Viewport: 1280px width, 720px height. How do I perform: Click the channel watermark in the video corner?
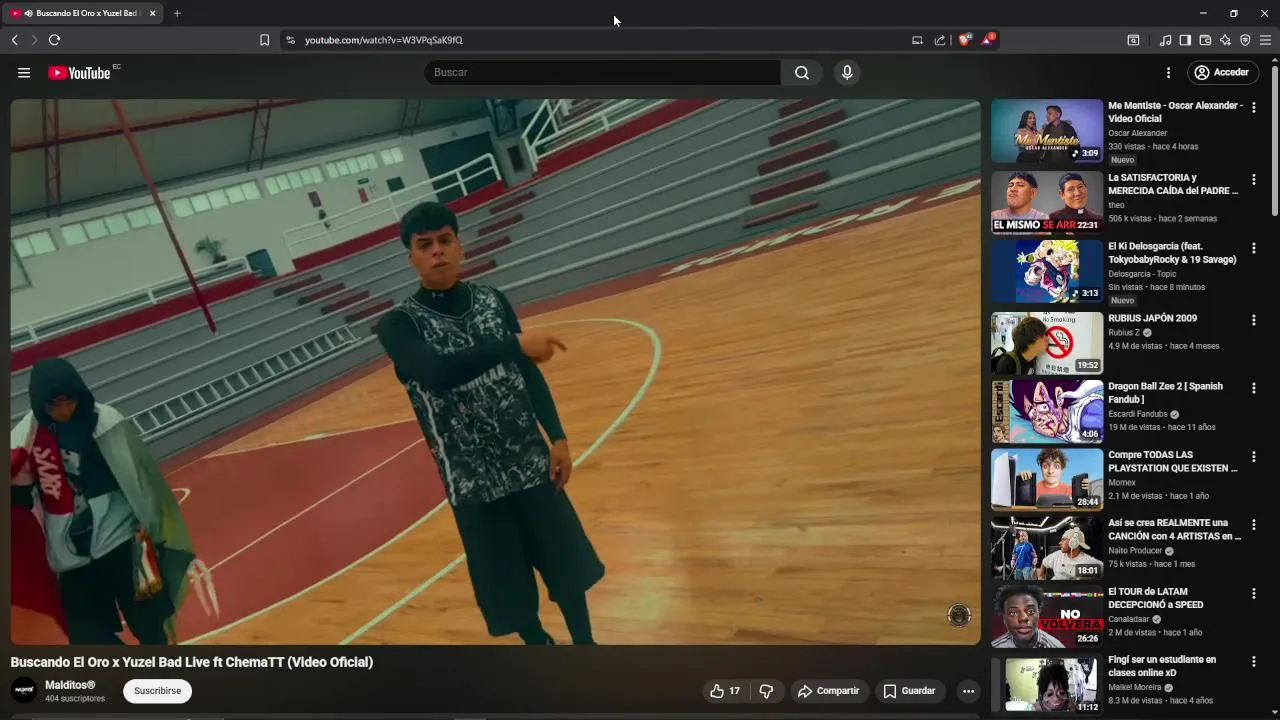click(959, 615)
